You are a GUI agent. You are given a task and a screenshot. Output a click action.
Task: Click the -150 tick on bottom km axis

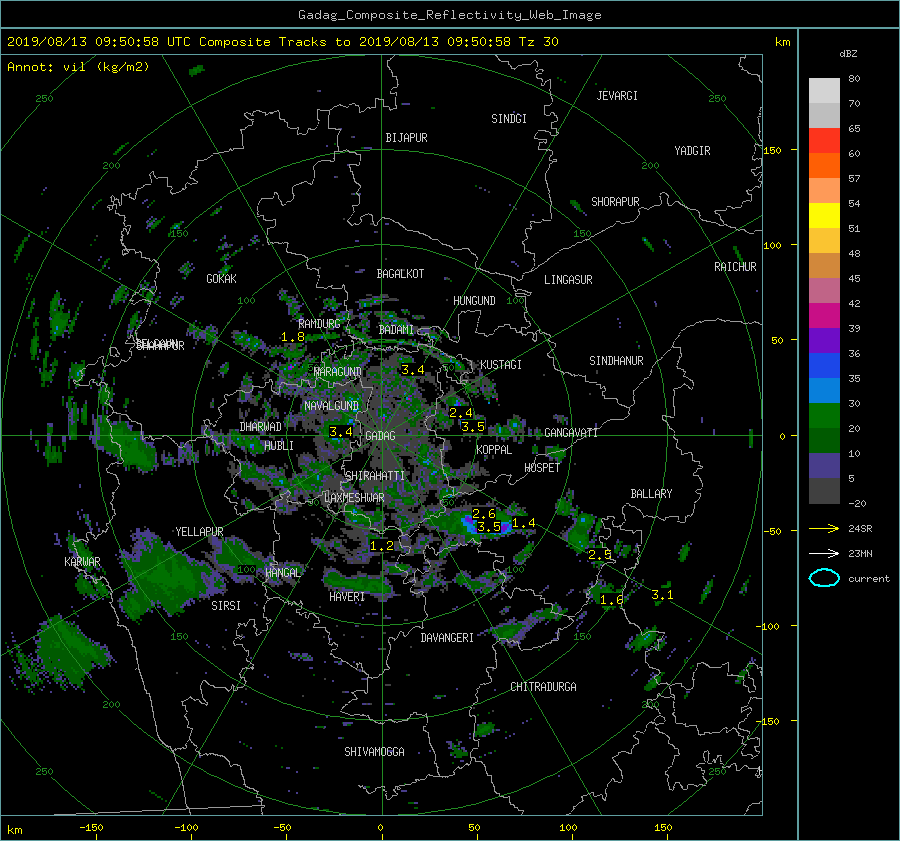point(91,828)
